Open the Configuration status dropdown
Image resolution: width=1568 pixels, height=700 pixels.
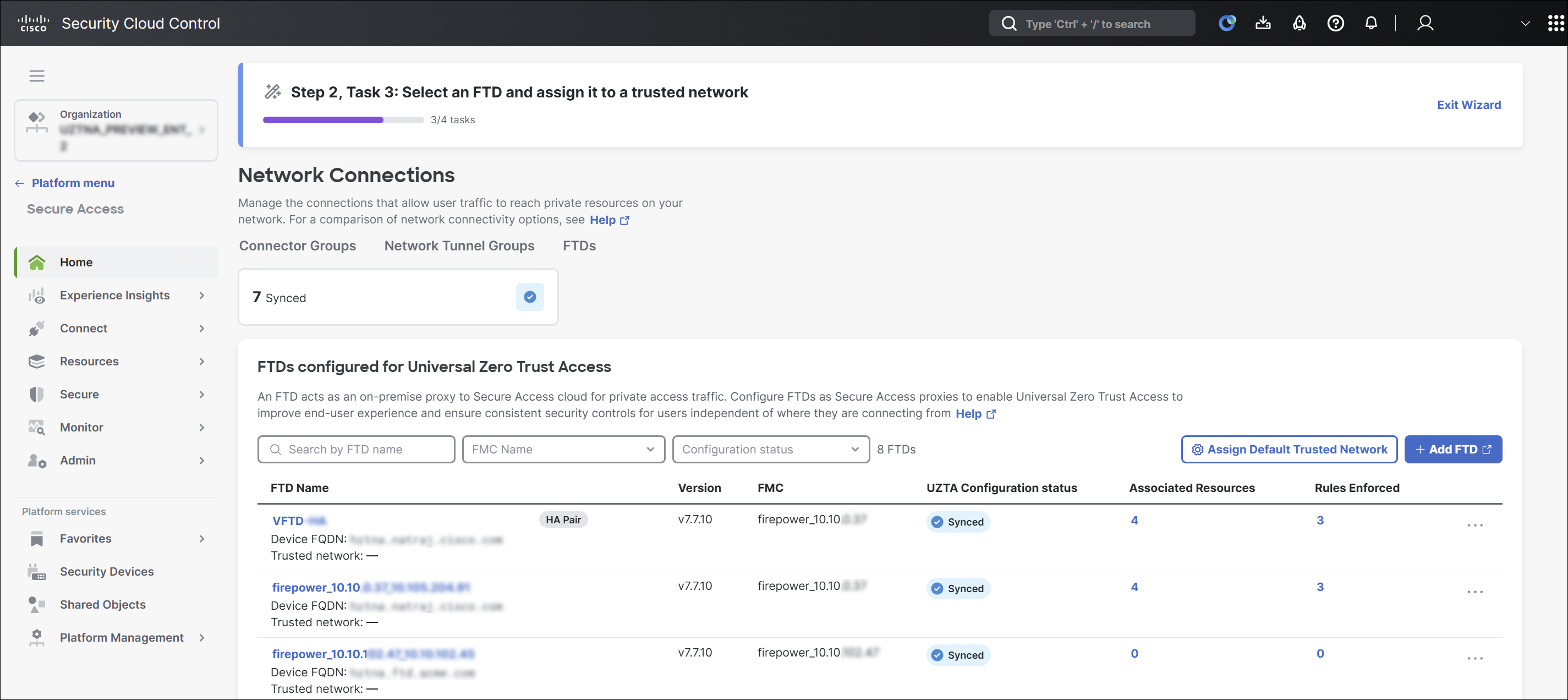pyautogui.click(x=771, y=449)
